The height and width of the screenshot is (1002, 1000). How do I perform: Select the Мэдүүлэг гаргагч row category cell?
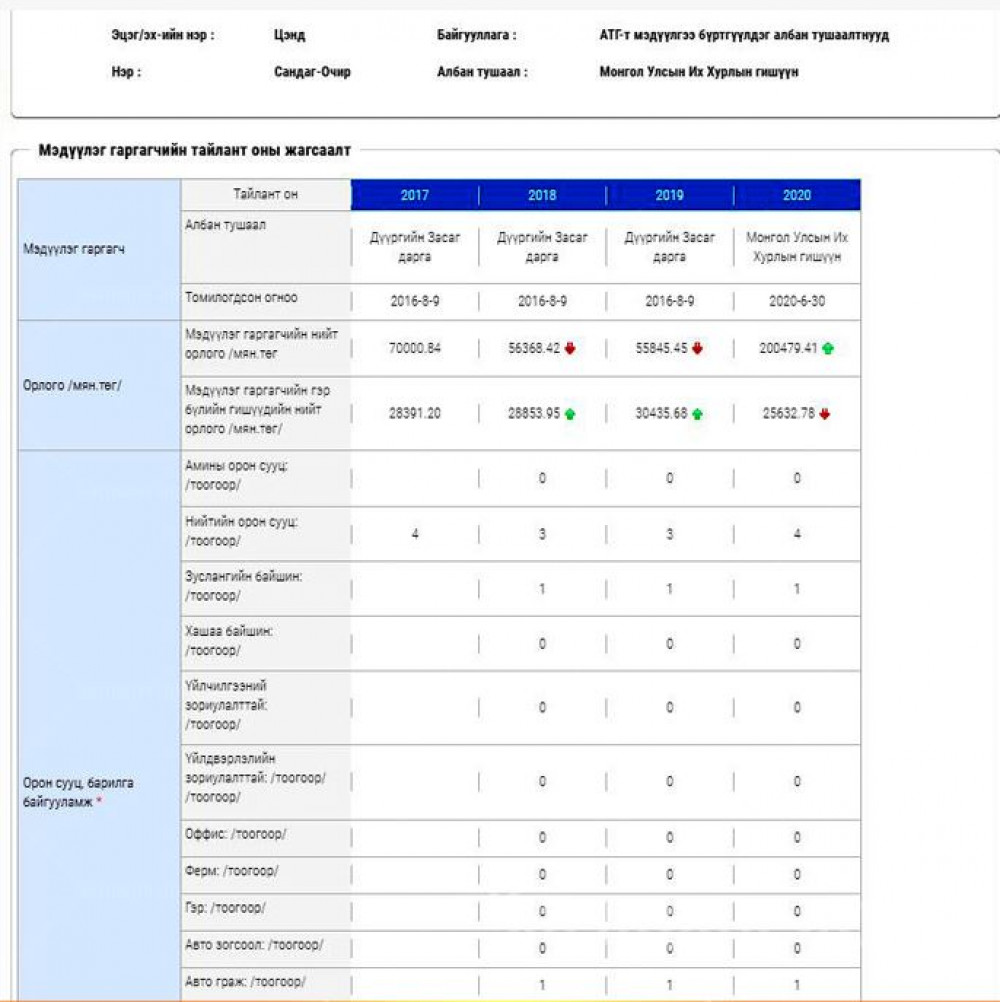(x=99, y=249)
